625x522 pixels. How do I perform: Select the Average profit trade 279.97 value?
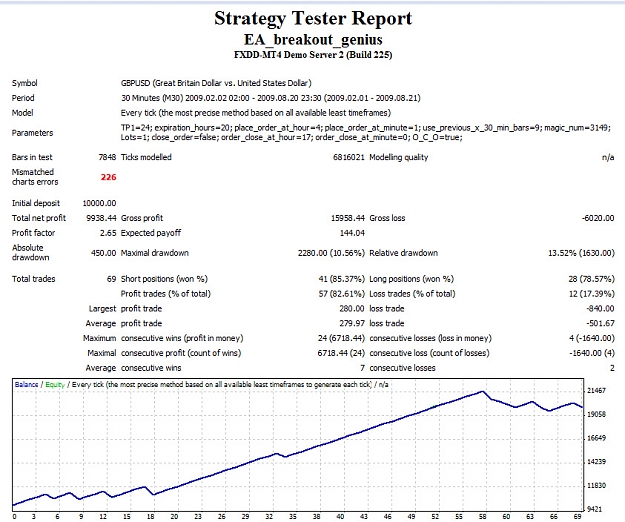click(352, 323)
